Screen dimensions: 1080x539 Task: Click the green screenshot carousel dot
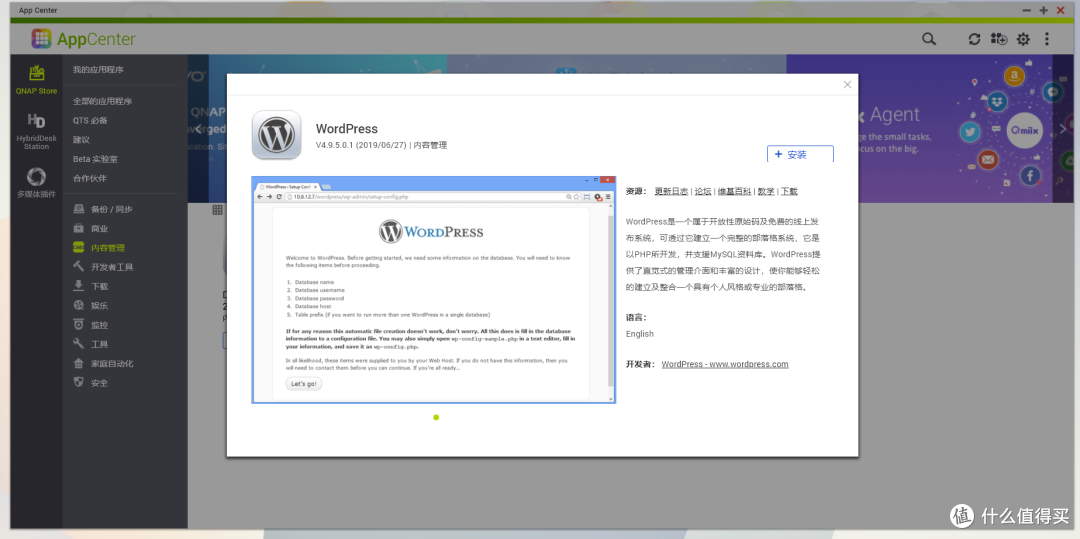436,417
